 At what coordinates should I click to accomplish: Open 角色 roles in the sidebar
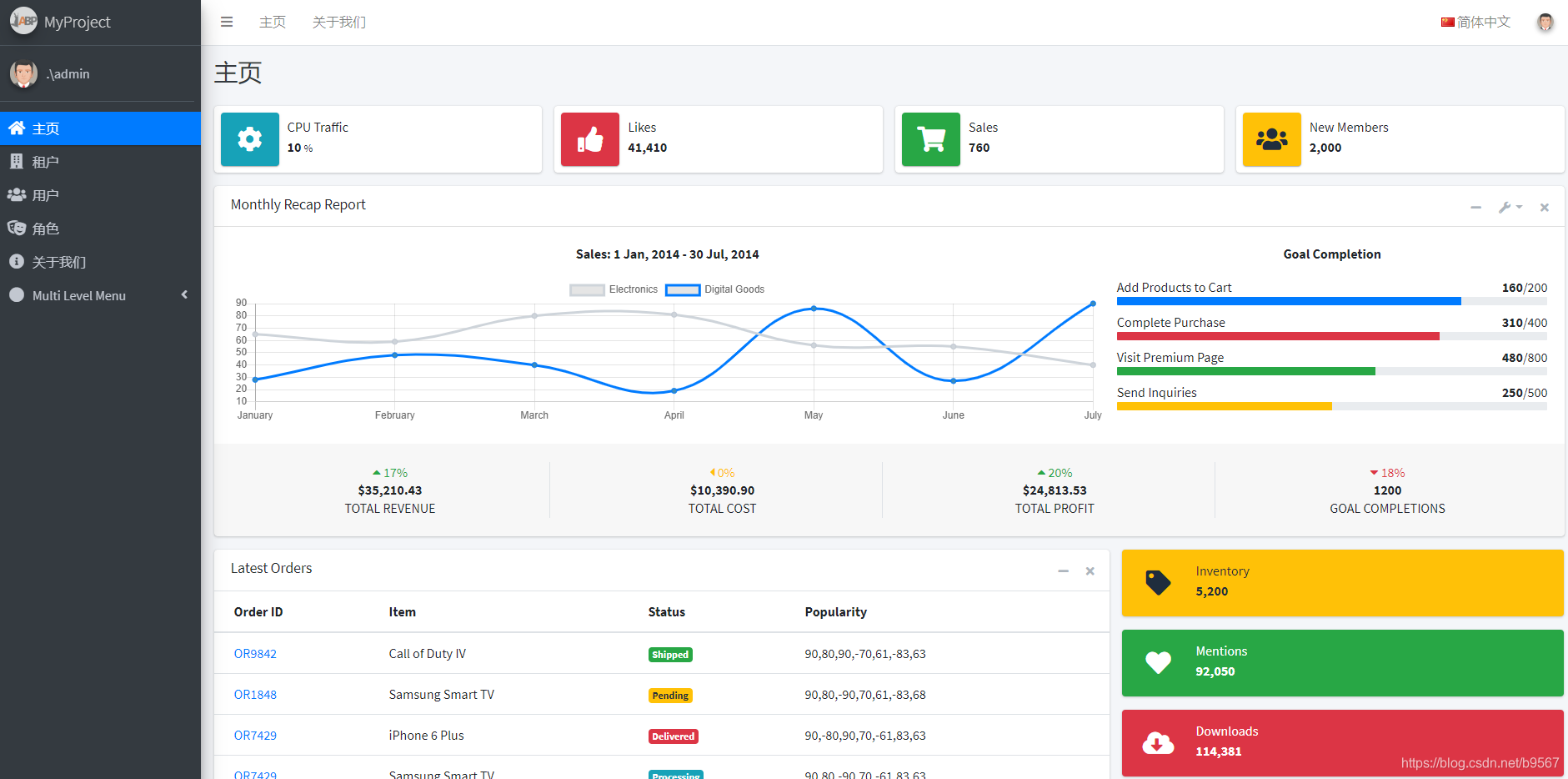point(100,229)
